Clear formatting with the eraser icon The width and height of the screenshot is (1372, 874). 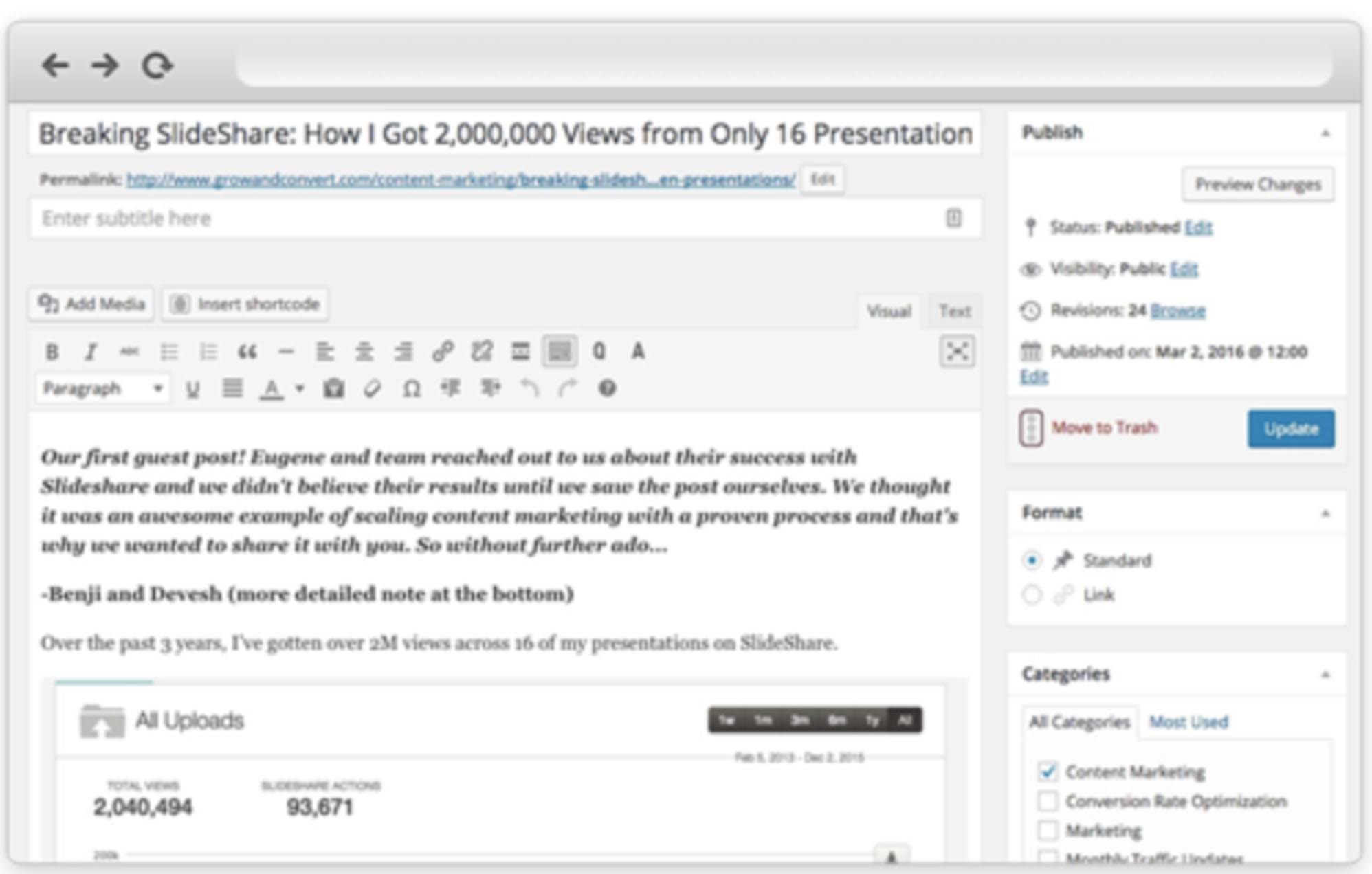372,389
